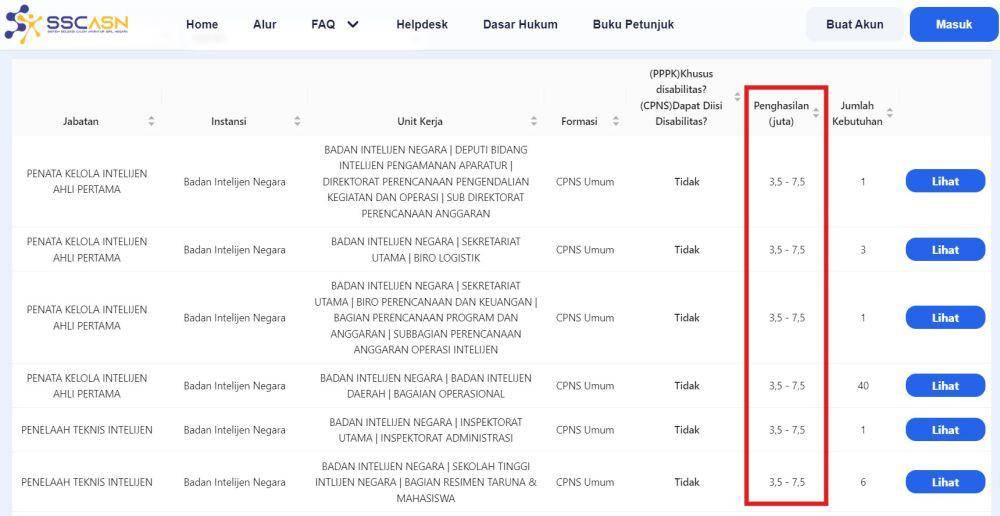Select Badan Intelijen Negara instansi in Biro Logistik row
This screenshot has width=1000, height=516.
pyautogui.click(x=235, y=250)
